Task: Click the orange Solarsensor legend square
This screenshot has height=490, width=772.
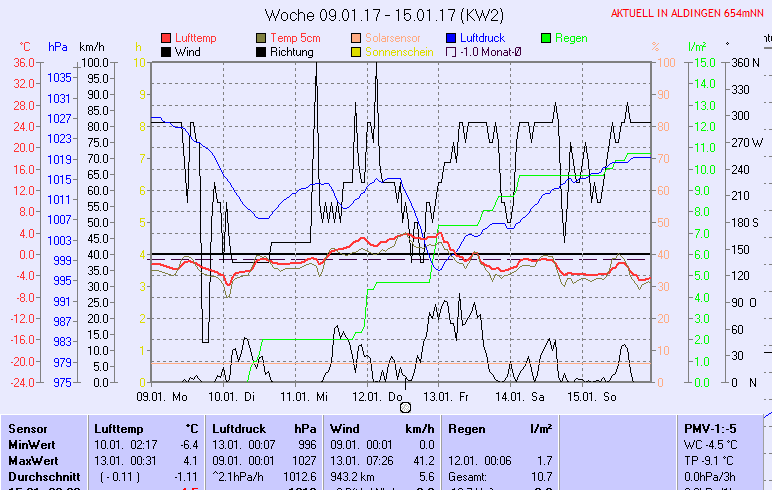Action: pyautogui.click(x=357, y=38)
